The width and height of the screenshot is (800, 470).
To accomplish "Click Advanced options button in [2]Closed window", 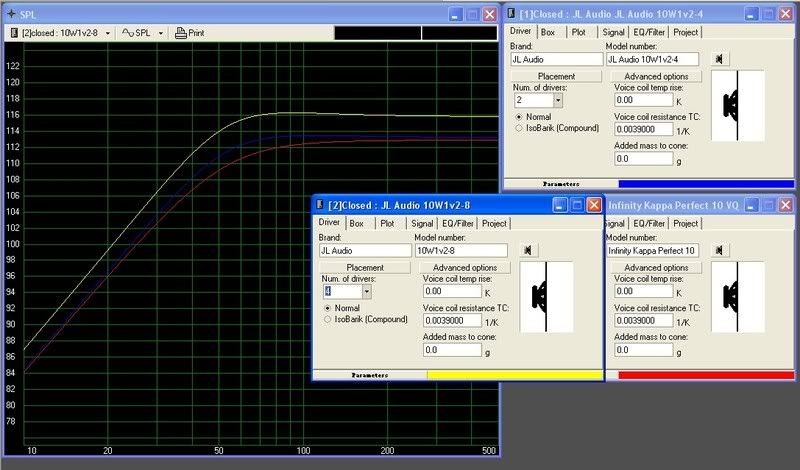I will tap(465, 268).
